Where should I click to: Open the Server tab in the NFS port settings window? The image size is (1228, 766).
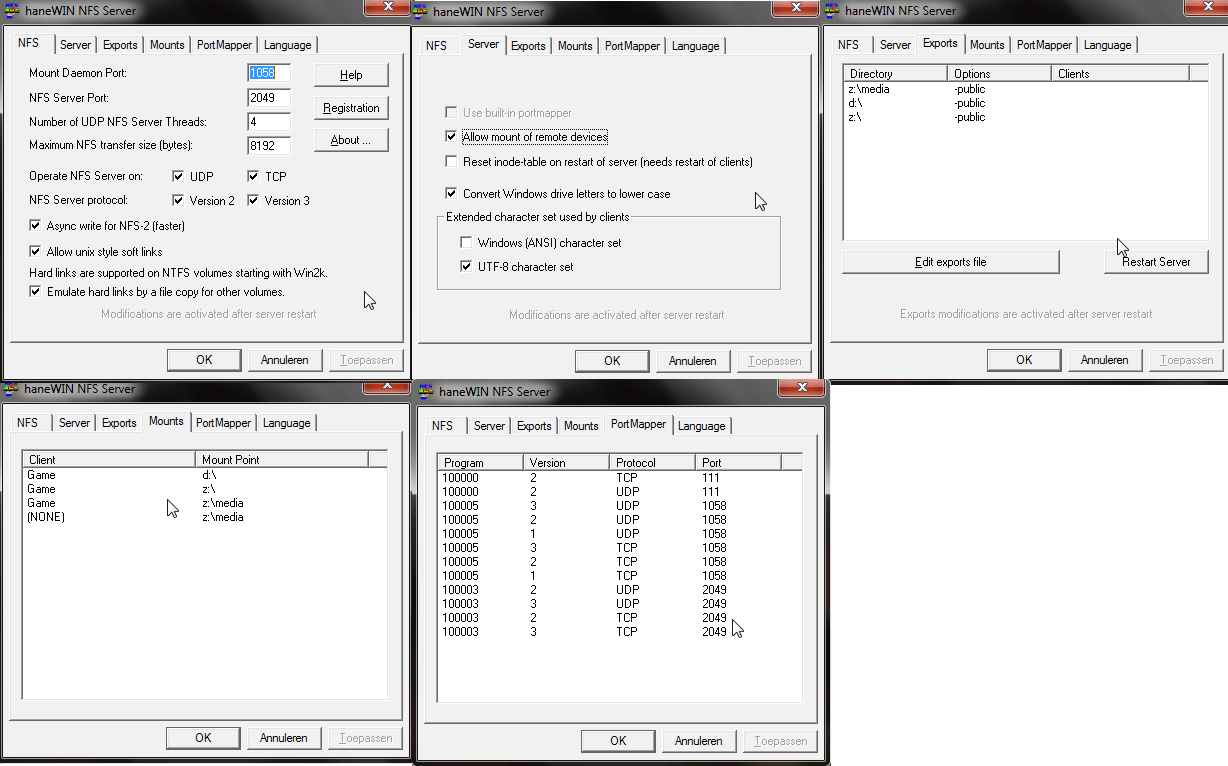point(75,45)
